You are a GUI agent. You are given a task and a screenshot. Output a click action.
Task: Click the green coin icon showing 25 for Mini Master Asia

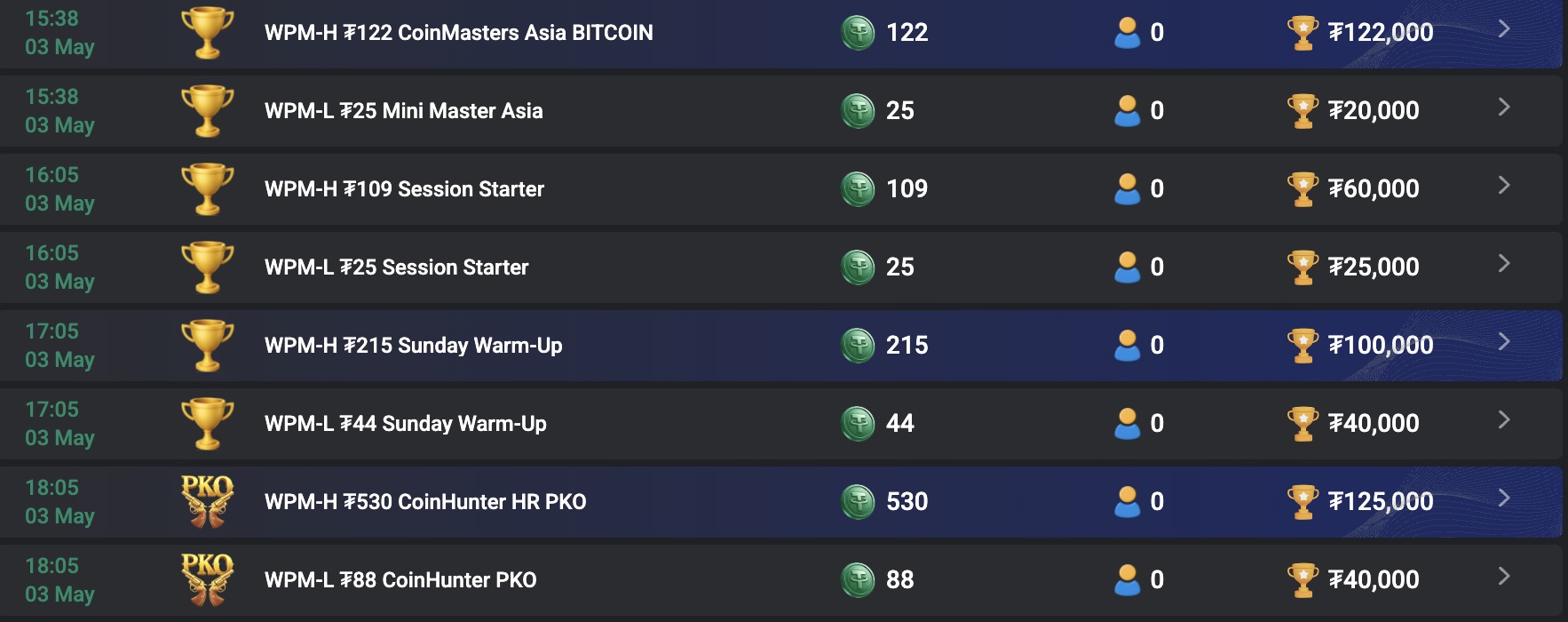point(859,111)
